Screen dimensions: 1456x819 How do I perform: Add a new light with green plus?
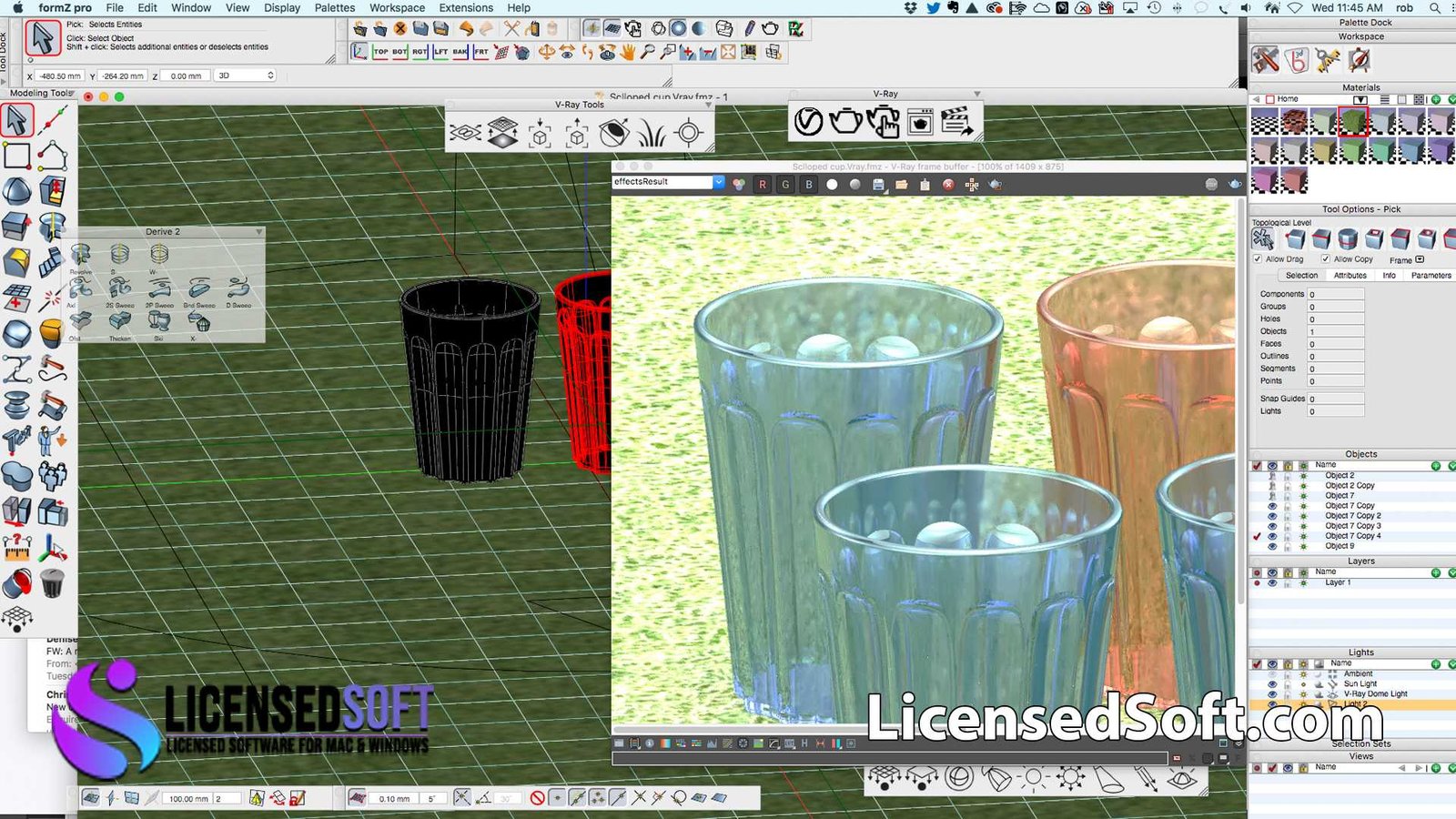click(1436, 664)
